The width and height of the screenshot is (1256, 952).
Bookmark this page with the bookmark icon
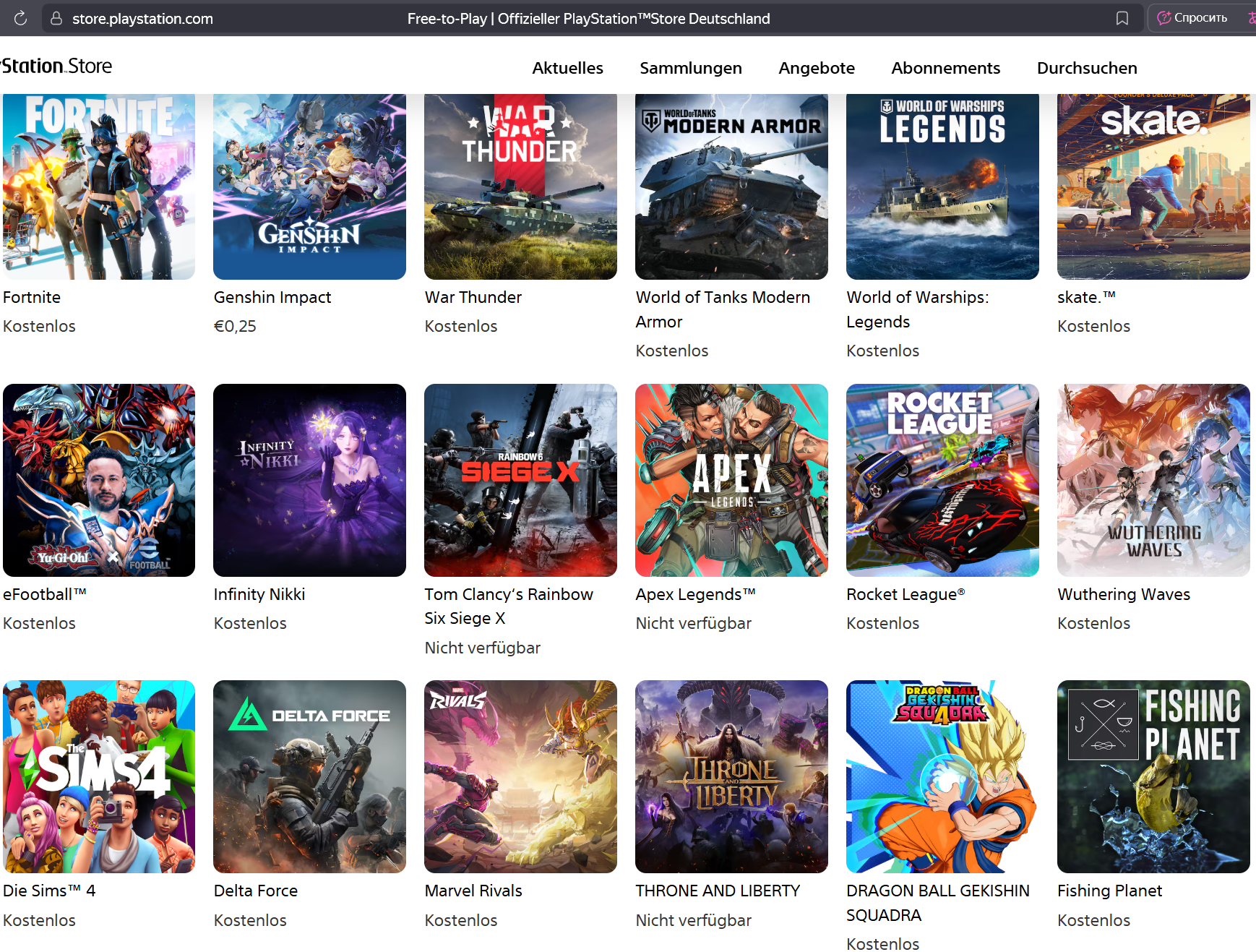pos(1122,18)
